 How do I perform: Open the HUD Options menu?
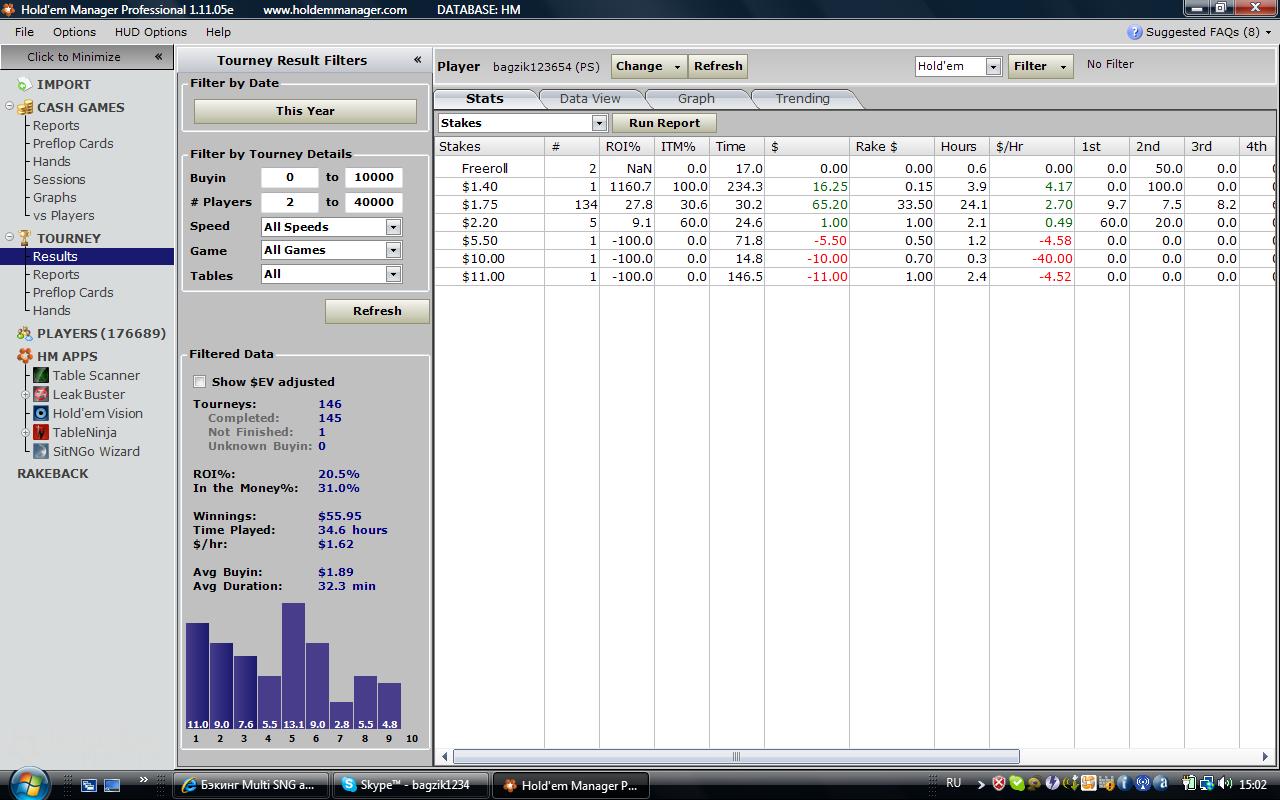tap(150, 32)
